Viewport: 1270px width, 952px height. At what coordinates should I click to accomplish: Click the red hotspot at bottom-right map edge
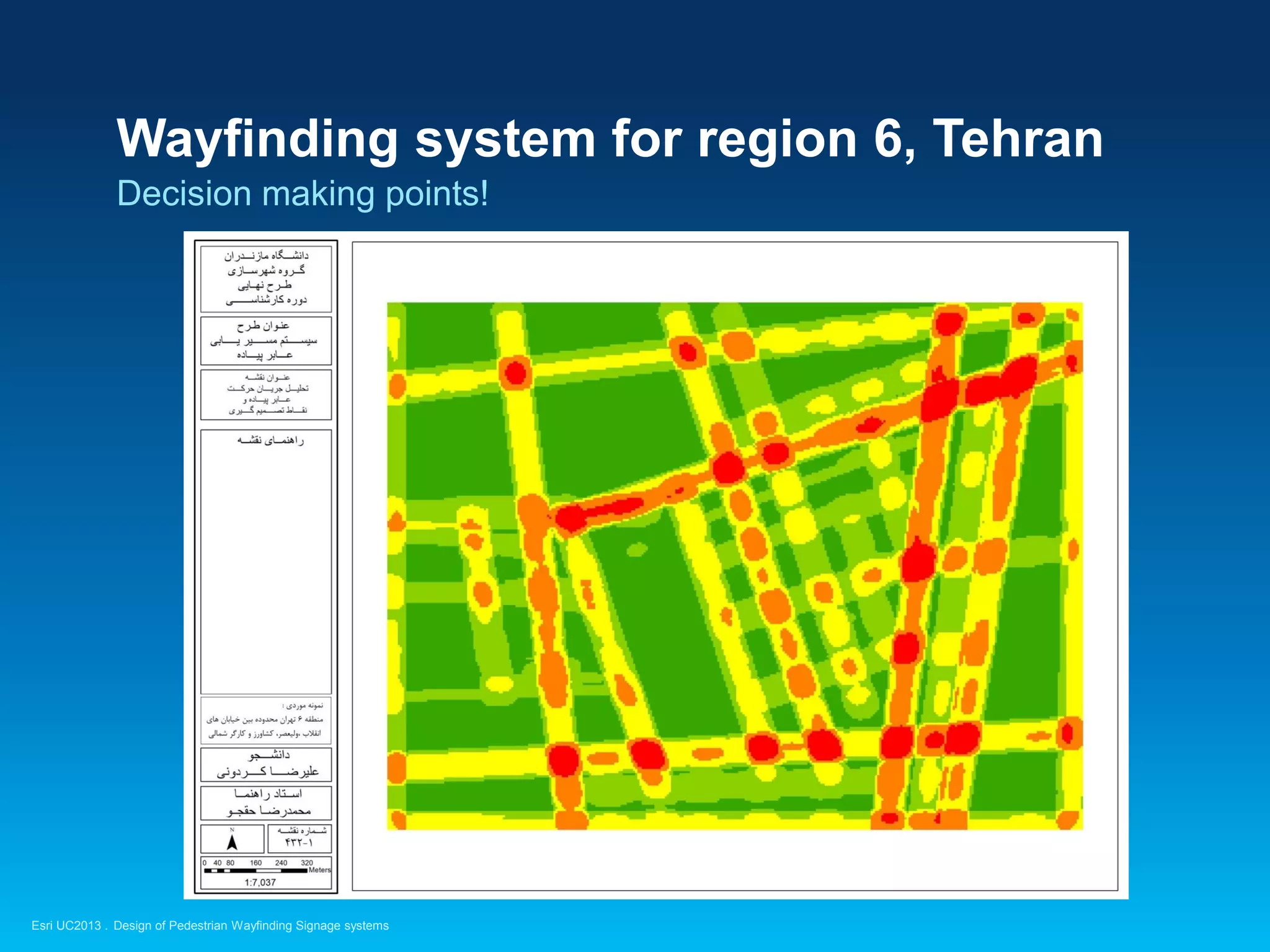(1068, 733)
